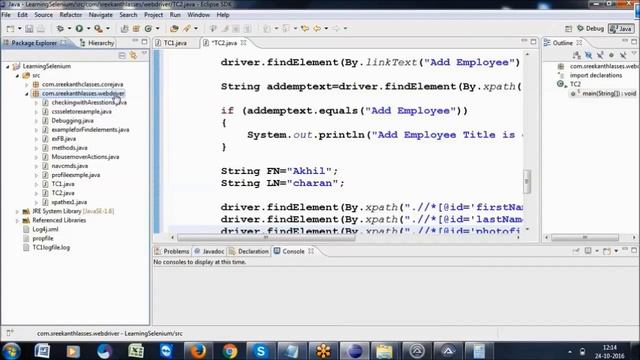Select TC1logfile.log in Package Explorer
This screenshot has width=640, height=360.
(x=51, y=247)
